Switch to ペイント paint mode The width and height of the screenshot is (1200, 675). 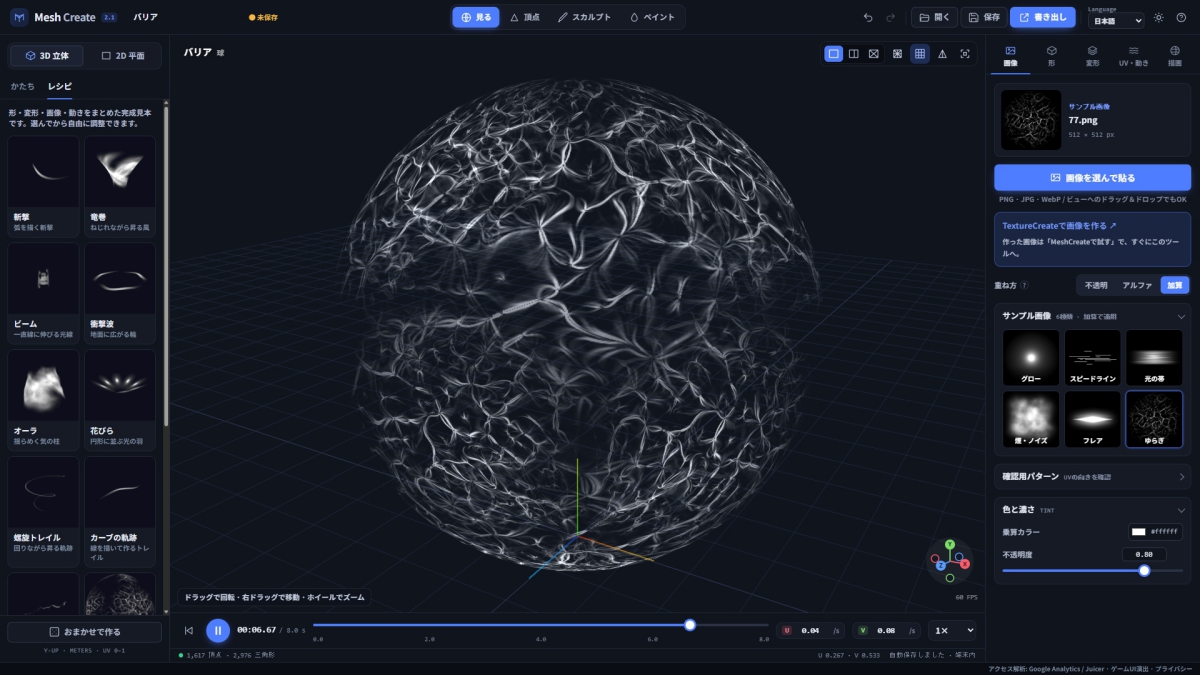652,17
